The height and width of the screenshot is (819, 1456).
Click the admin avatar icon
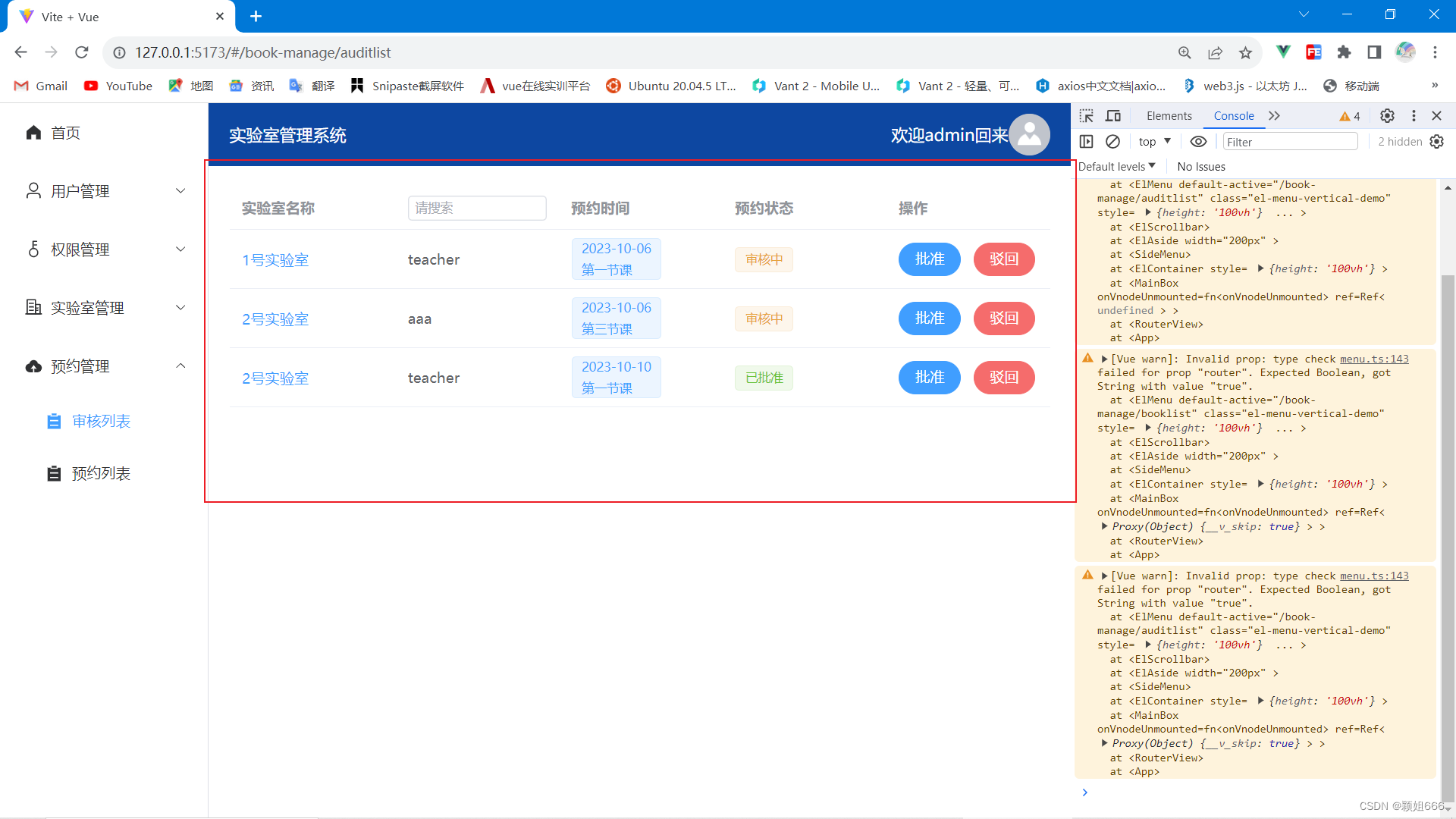[x=1029, y=135]
